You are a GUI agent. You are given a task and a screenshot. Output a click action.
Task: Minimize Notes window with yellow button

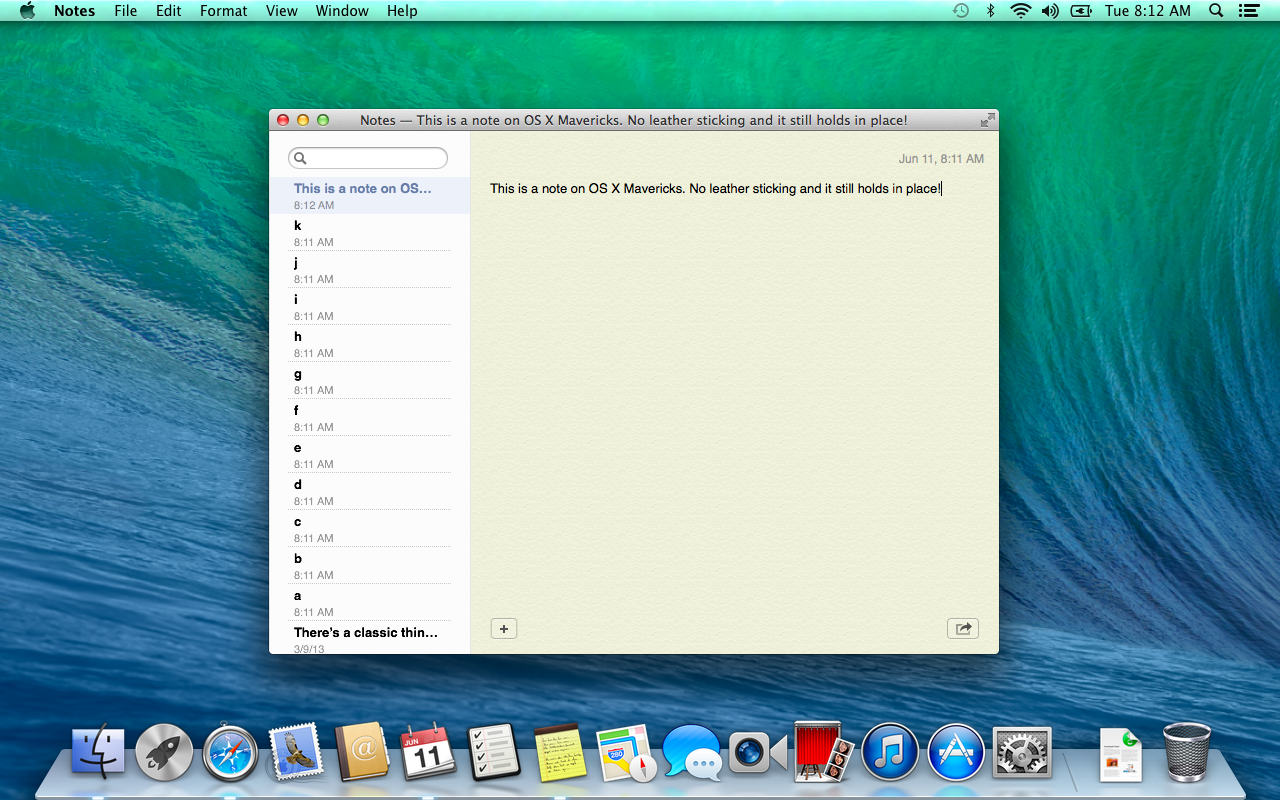[303, 120]
